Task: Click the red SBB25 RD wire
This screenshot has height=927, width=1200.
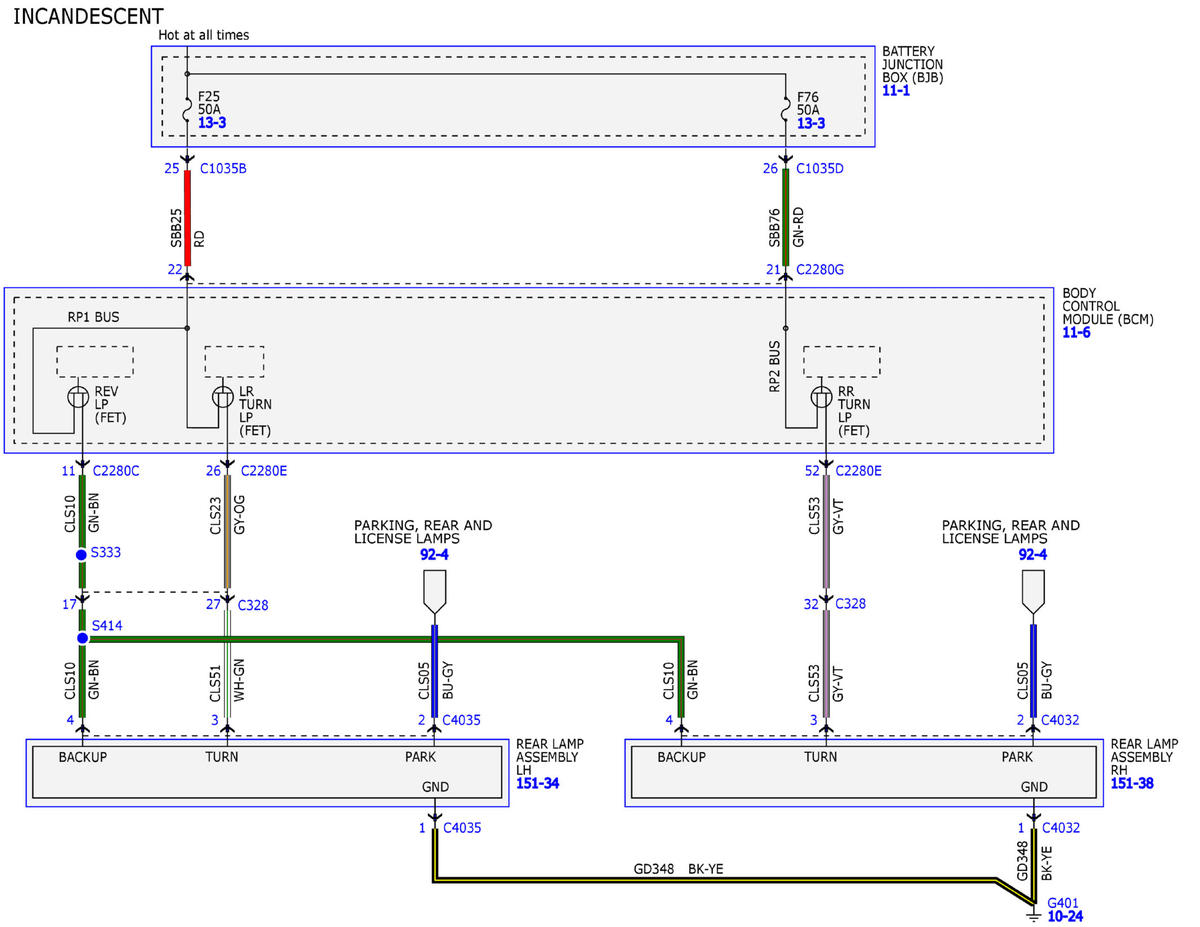Action: pyautogui.click(x=187, y=217)
